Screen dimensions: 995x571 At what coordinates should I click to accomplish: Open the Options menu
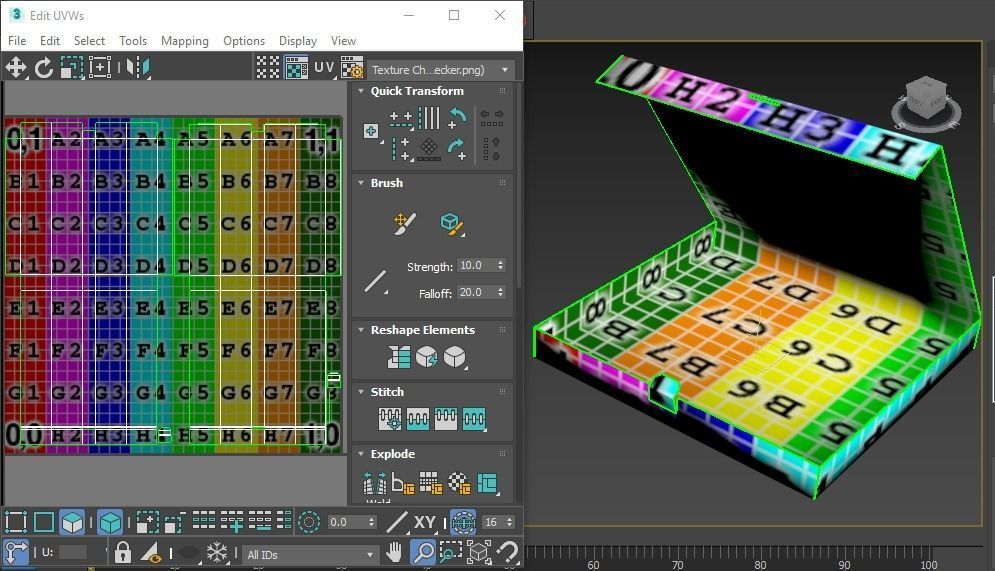(244, 41)
